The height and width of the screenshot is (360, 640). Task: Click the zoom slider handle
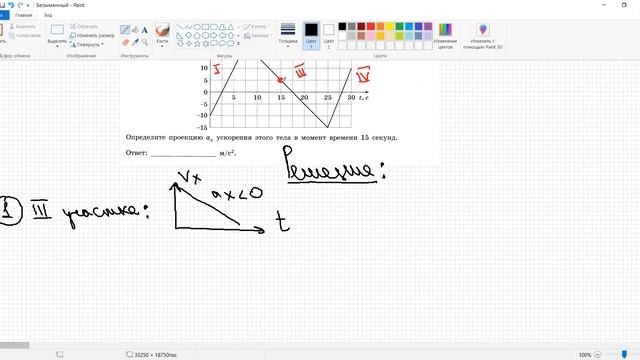point(624,354)
